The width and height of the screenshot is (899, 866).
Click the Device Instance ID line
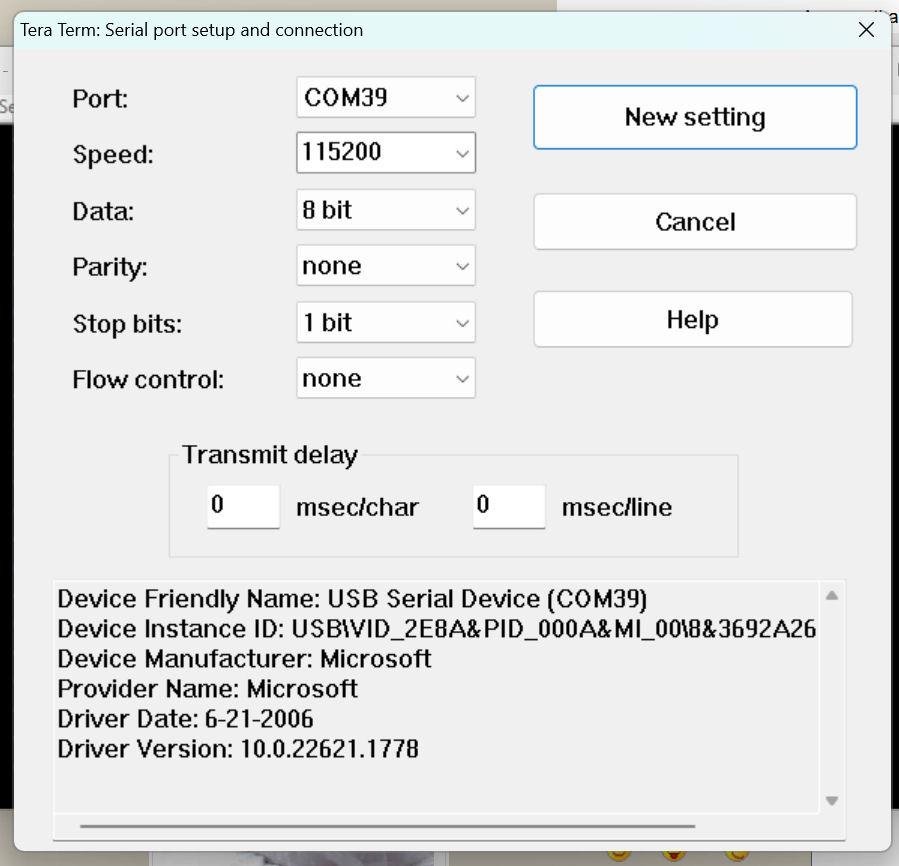click(436, 629)
